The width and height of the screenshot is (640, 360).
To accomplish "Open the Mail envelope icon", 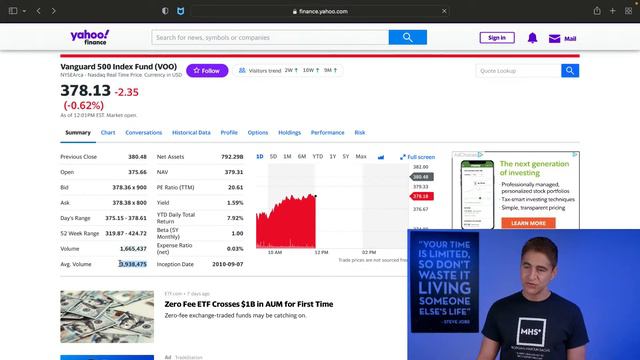I will click(x=554, y=38).
